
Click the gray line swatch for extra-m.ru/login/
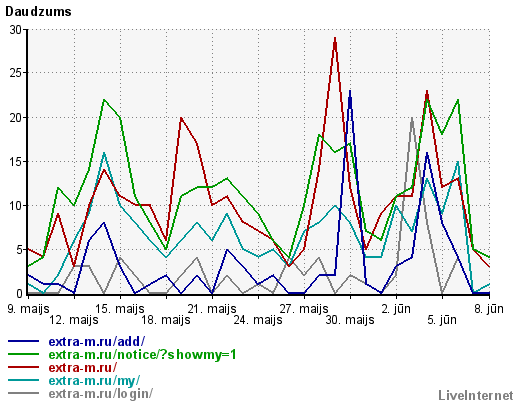(23, 393)
